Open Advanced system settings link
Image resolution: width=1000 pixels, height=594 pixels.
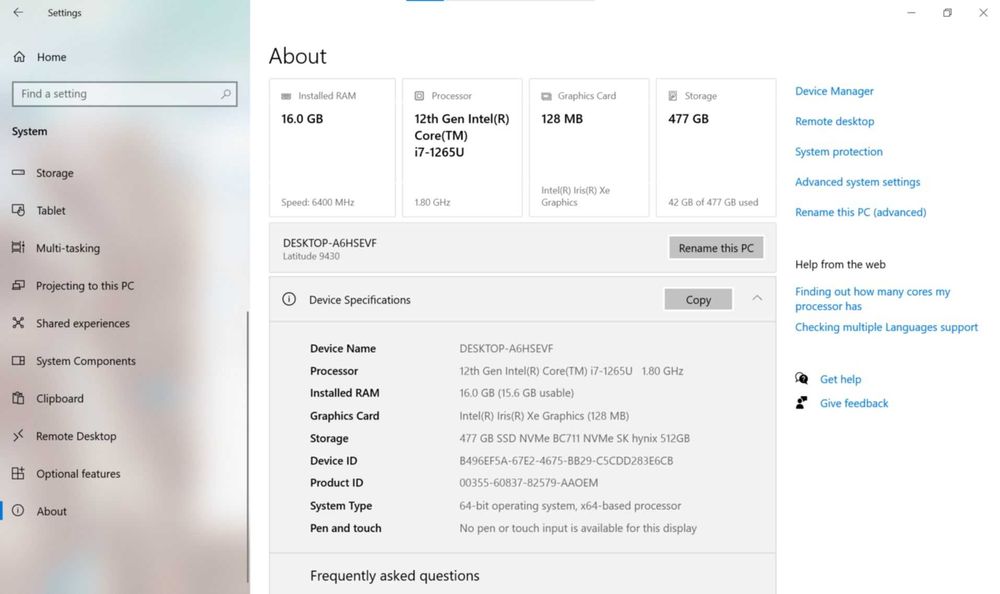(857, 182)
